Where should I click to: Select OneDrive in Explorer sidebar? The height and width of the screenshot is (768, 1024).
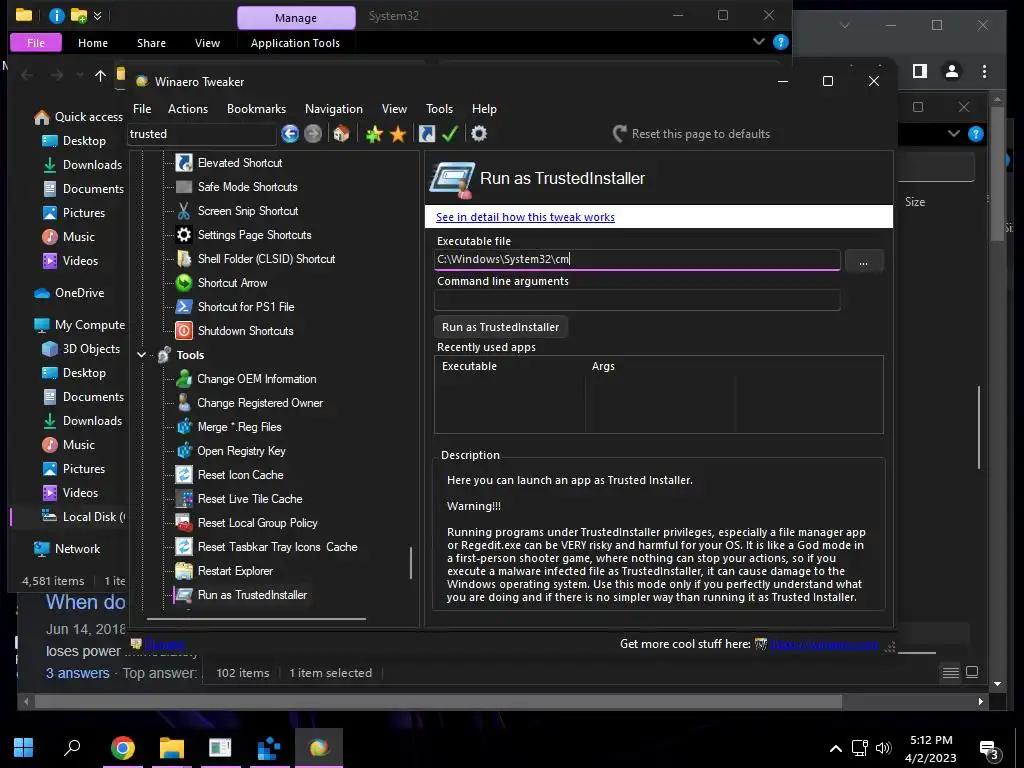[70, 293]
